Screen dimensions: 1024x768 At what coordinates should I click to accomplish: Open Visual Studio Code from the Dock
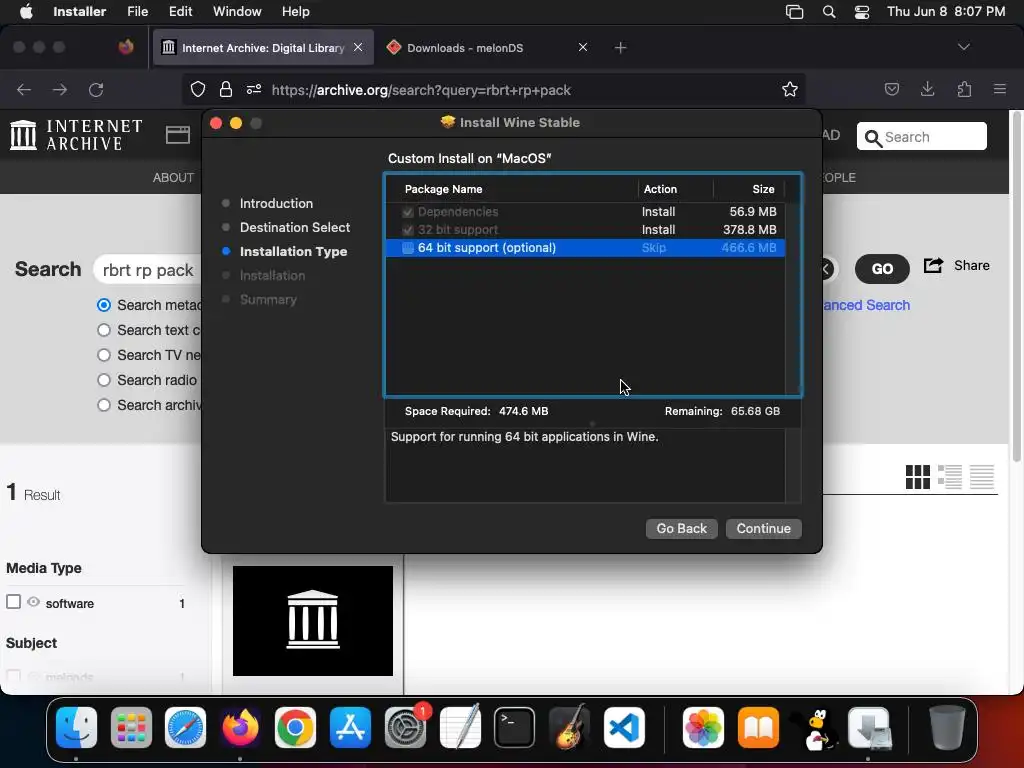[x=624, y=728]
